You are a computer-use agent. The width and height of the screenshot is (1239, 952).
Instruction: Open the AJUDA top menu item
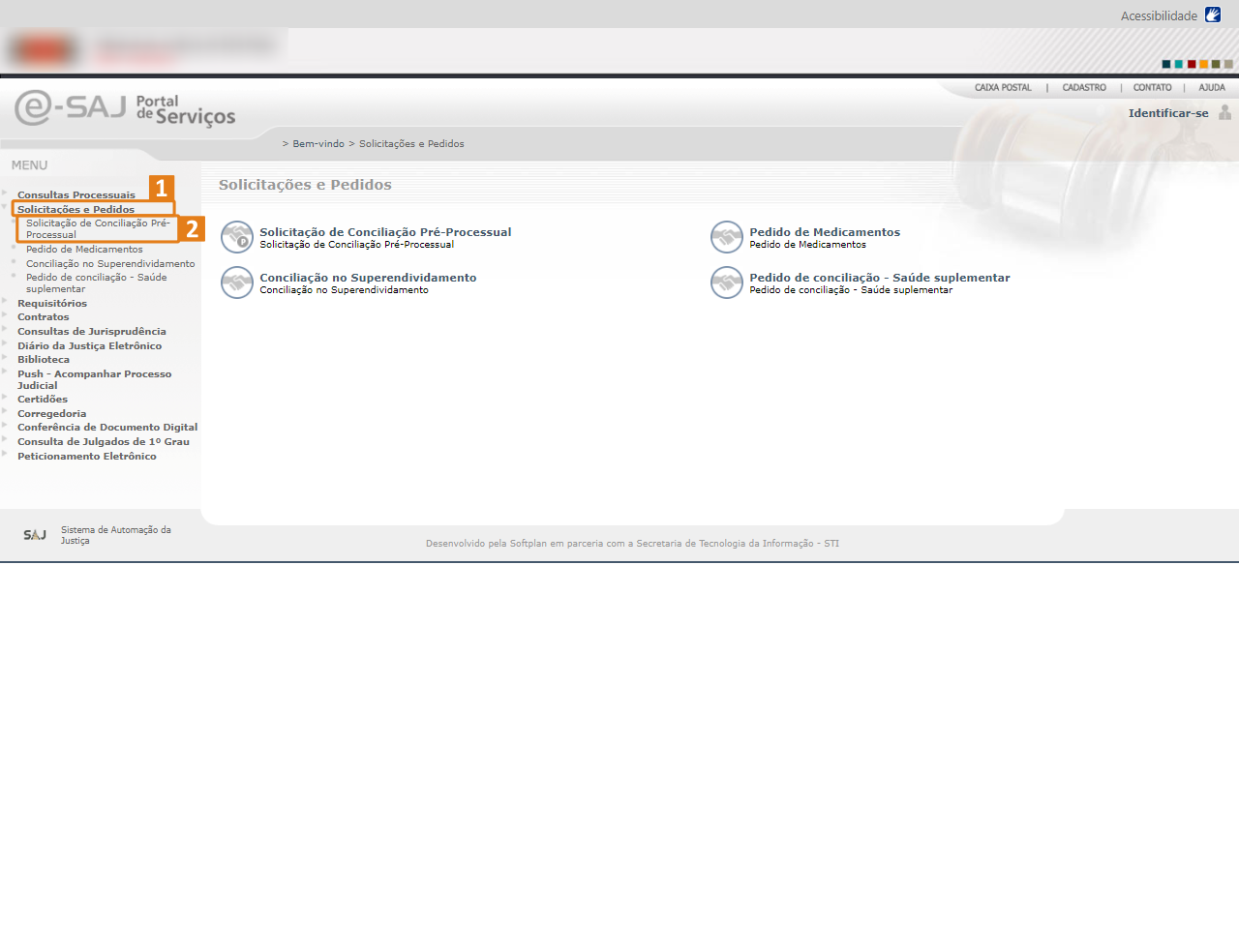pos(1212,88)
